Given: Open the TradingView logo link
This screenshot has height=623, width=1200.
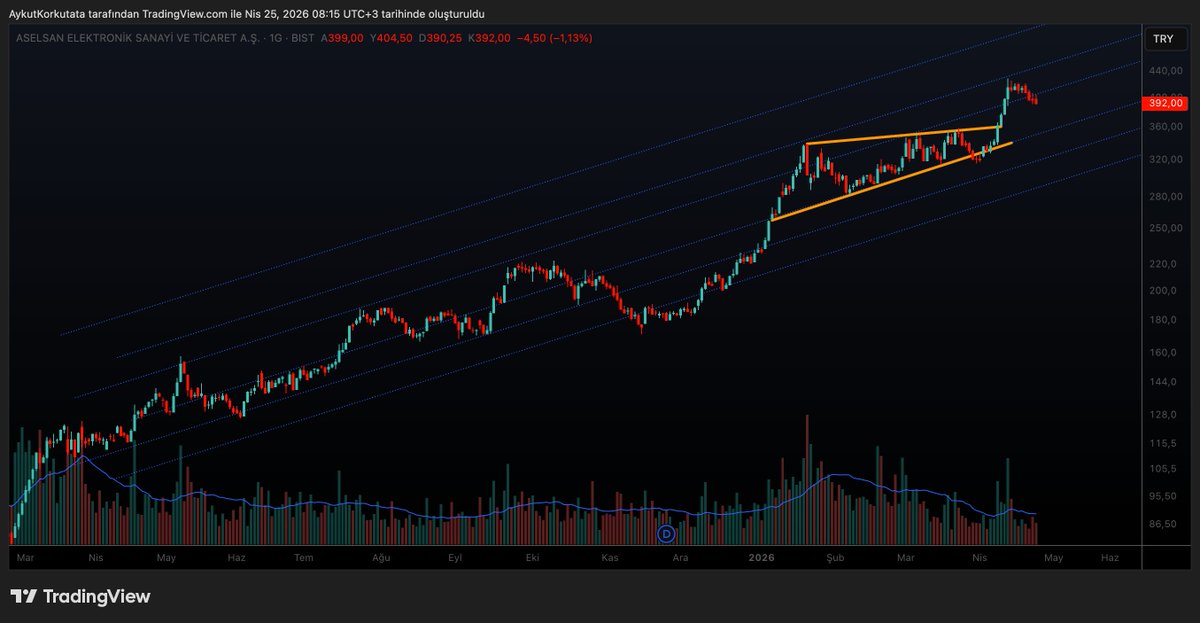Looking at the screenshot, I should 80,597.
